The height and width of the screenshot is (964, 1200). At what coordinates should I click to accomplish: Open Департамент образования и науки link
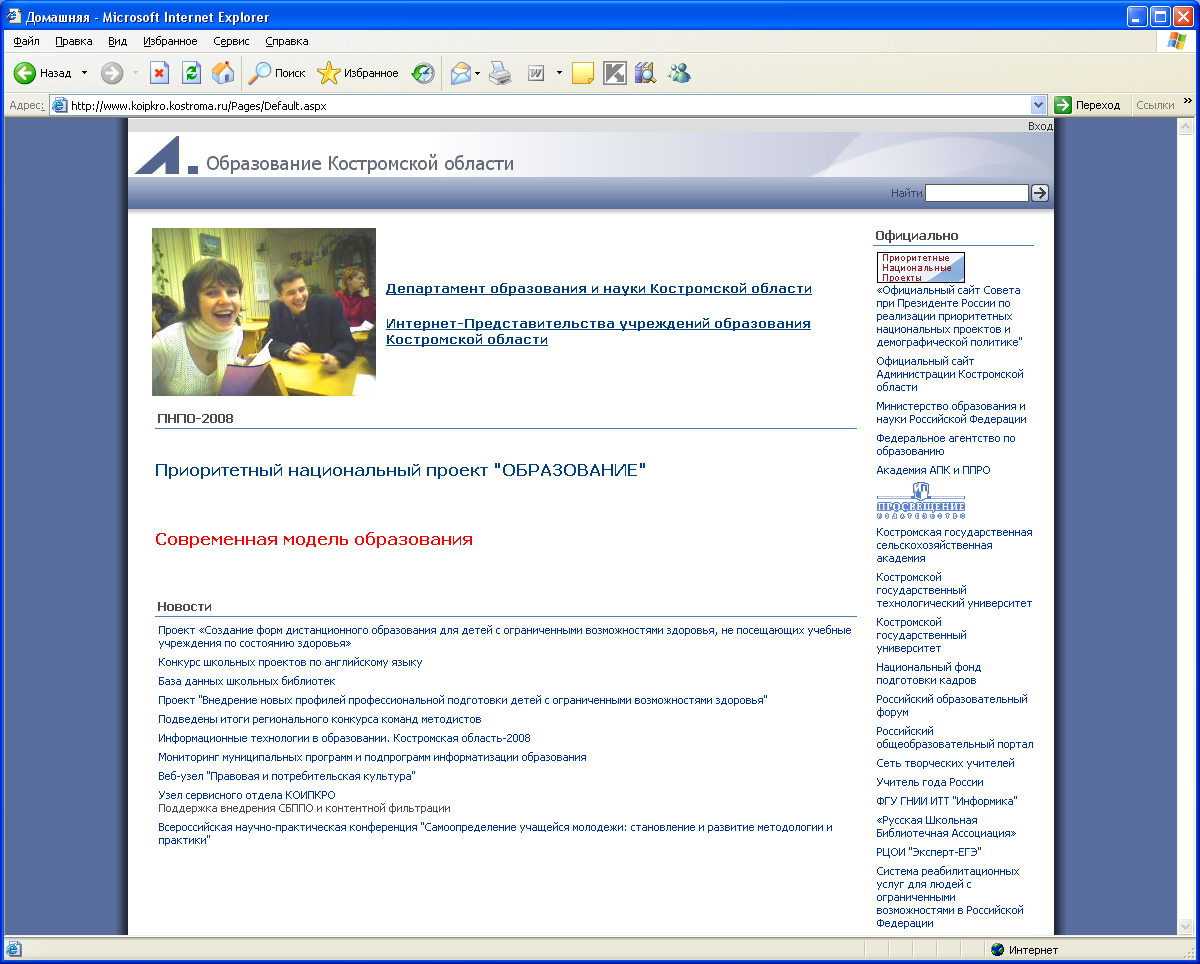(599, 289)
